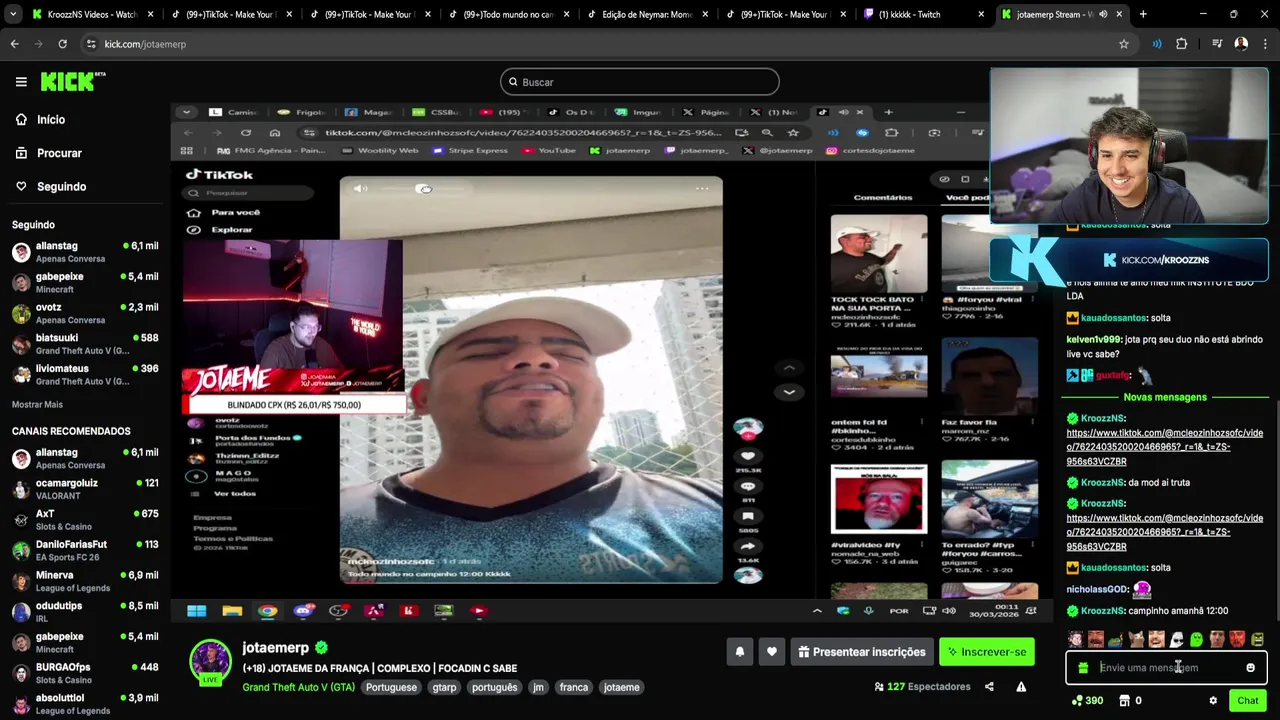Open followed channel liviomateus
Viewport: 1280px width, 720px height.
pyautogui.click(x=85, y=374)
